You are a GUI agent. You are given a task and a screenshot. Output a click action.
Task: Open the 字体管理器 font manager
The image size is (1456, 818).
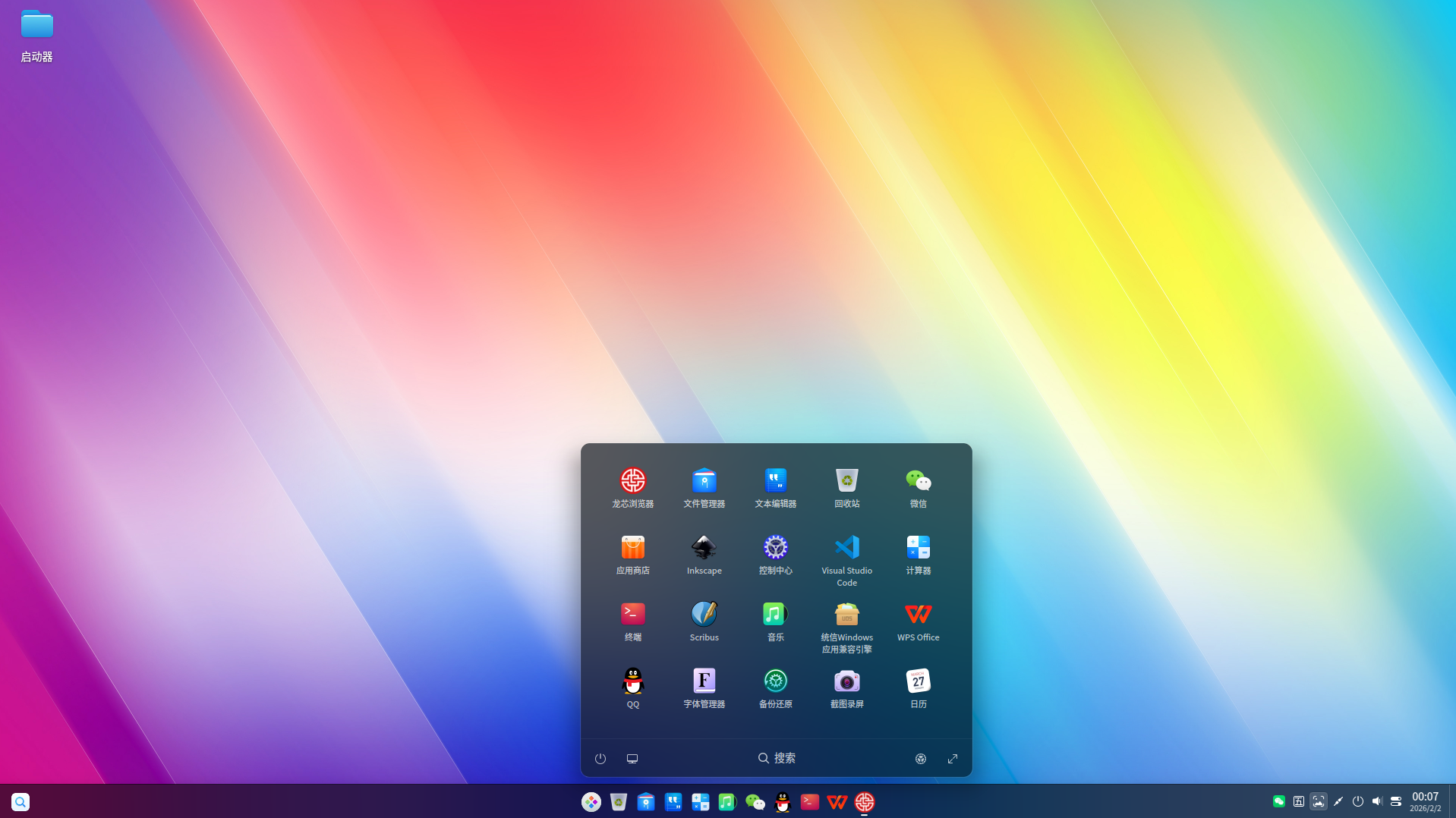click(704, 679)
